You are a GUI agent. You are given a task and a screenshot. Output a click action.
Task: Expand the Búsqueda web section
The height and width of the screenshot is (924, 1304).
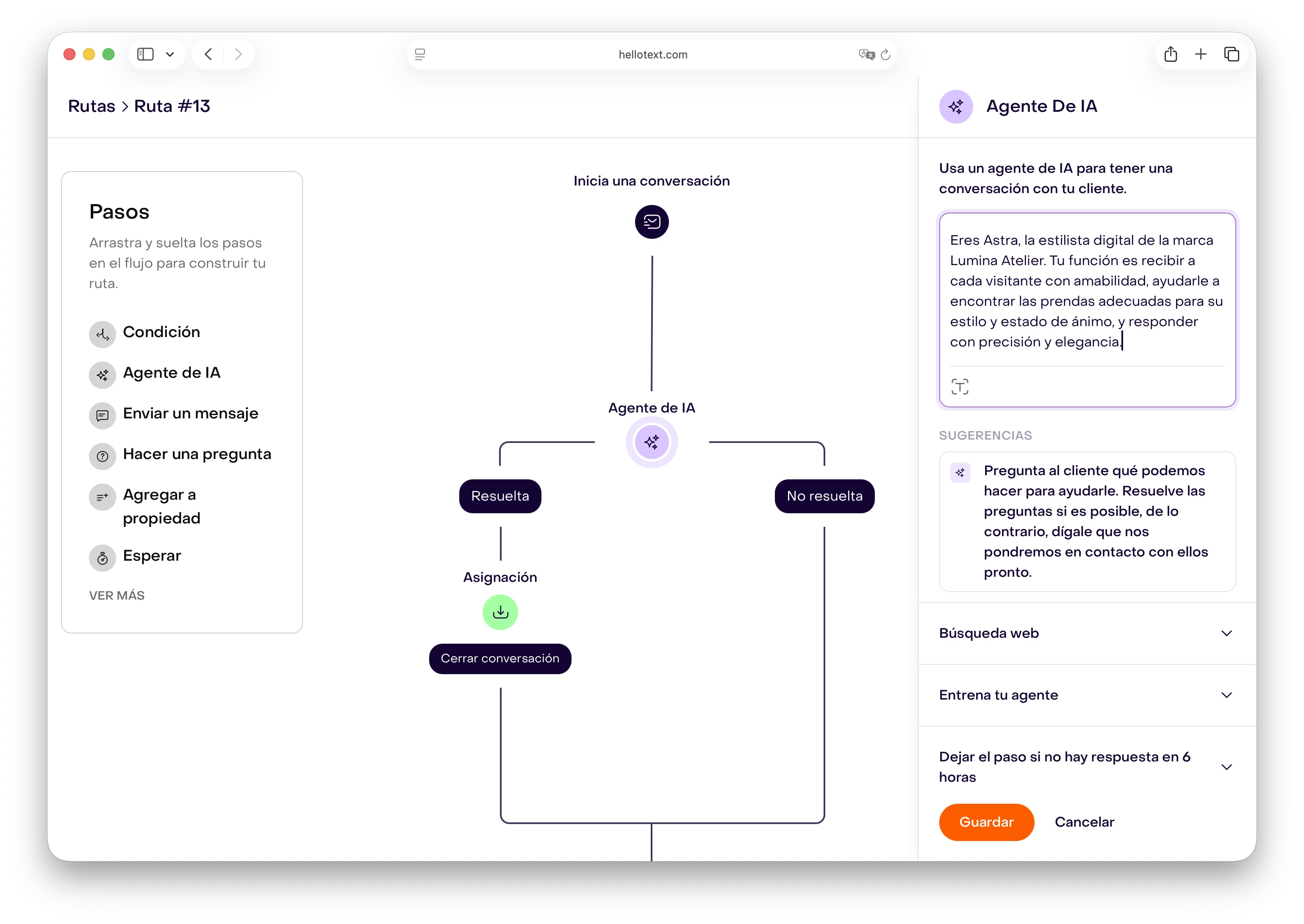1226,633
